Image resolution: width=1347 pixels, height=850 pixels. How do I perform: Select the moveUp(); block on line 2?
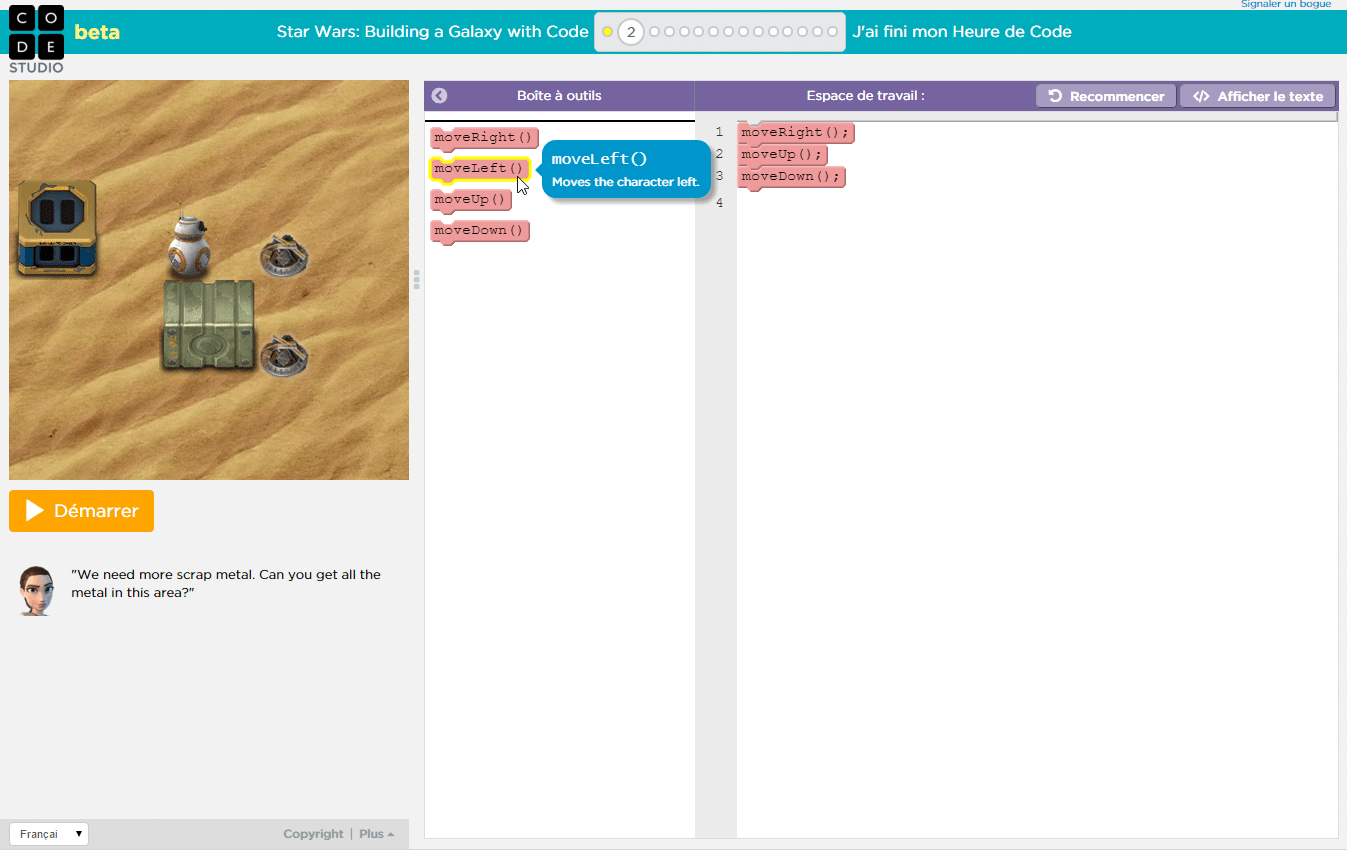[x=782, y=155]
